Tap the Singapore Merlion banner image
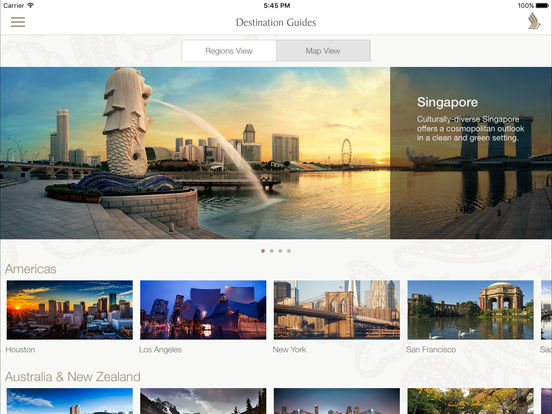The image size is (552, 414). point(195,153)
